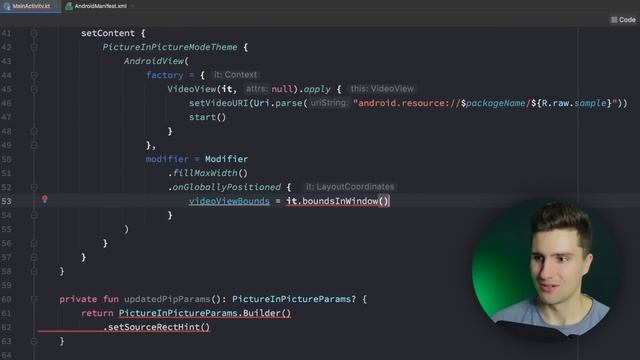Click the VideoView constructor call
The height and width of the screenshot is (360, 640).
[192, 89]
